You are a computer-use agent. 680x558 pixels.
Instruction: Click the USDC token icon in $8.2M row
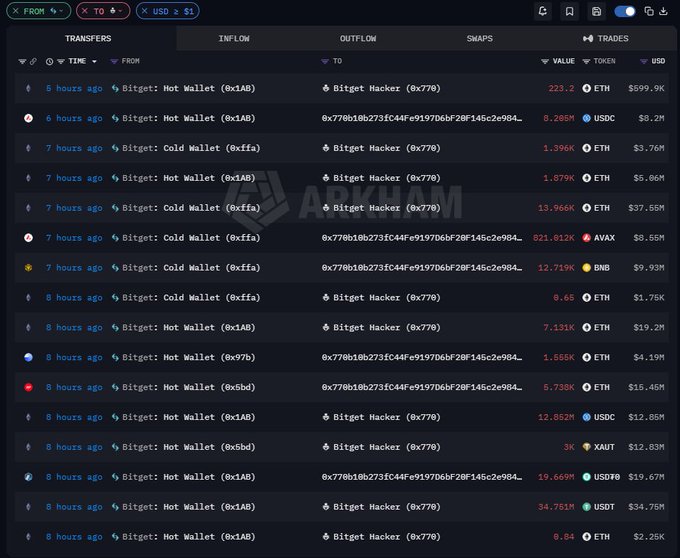coord(586,118)
